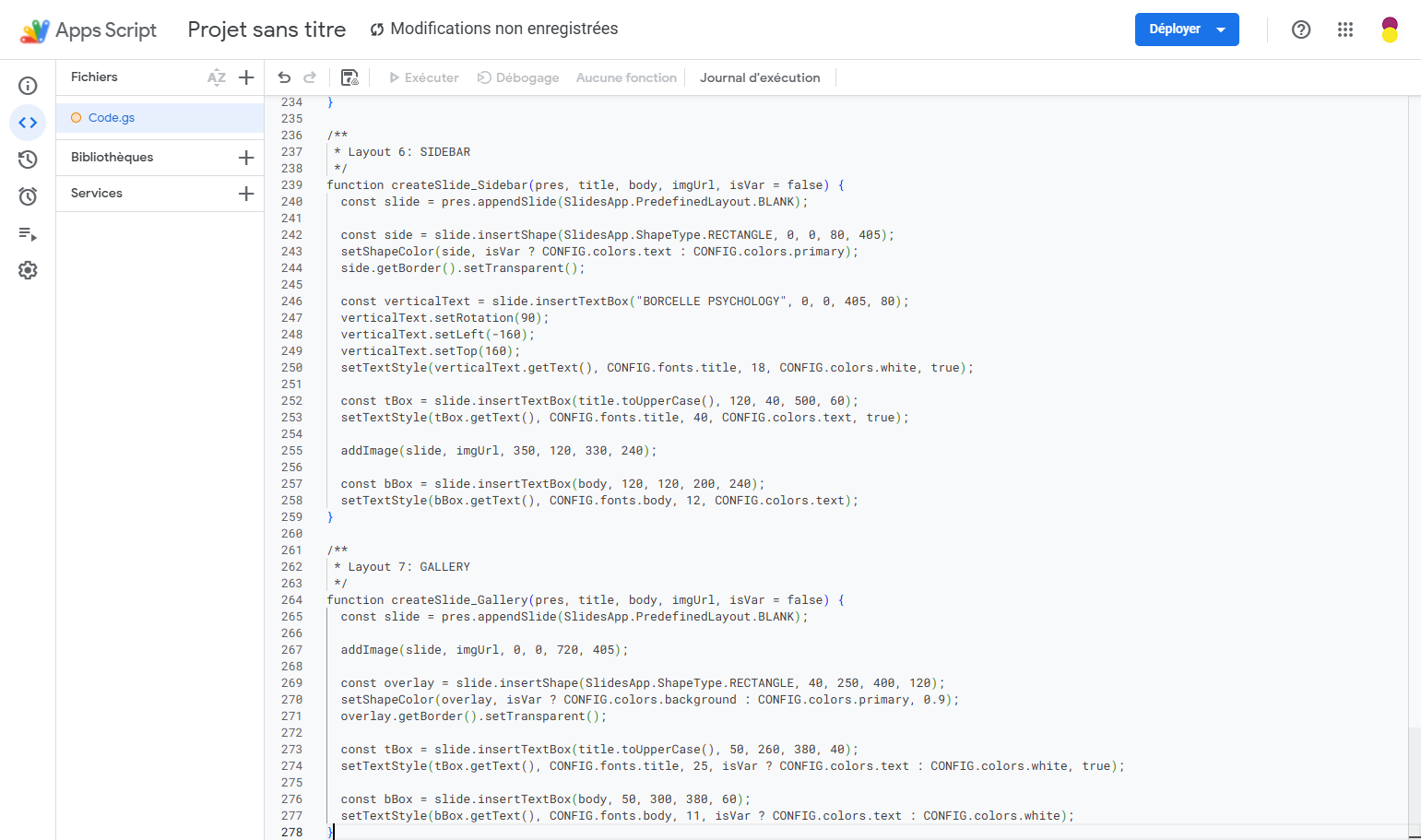The image size is (1421, 840).
Task: Click the "Layout 6: SIDEBAR" comment
Action: [x=409, y=152]
